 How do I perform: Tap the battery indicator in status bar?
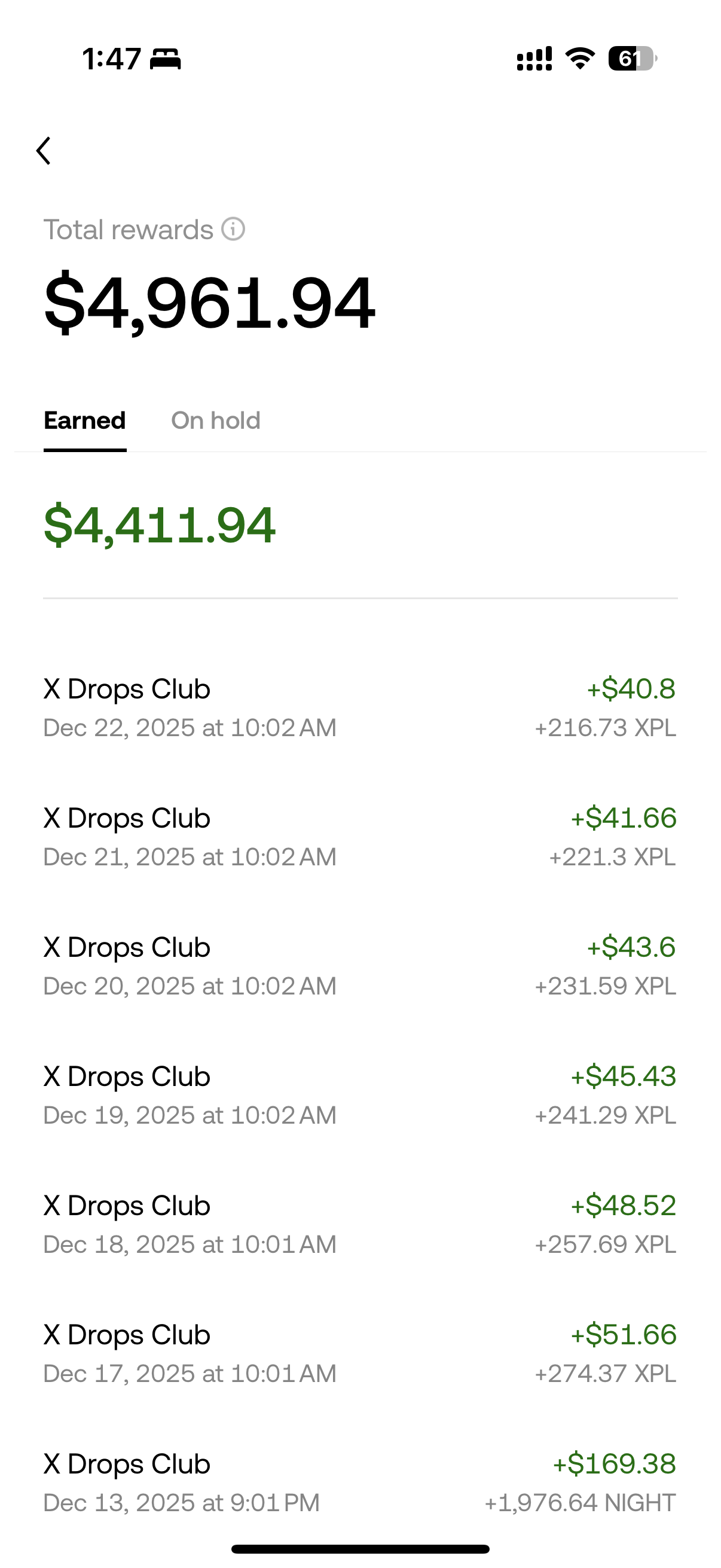click(632, 59)
